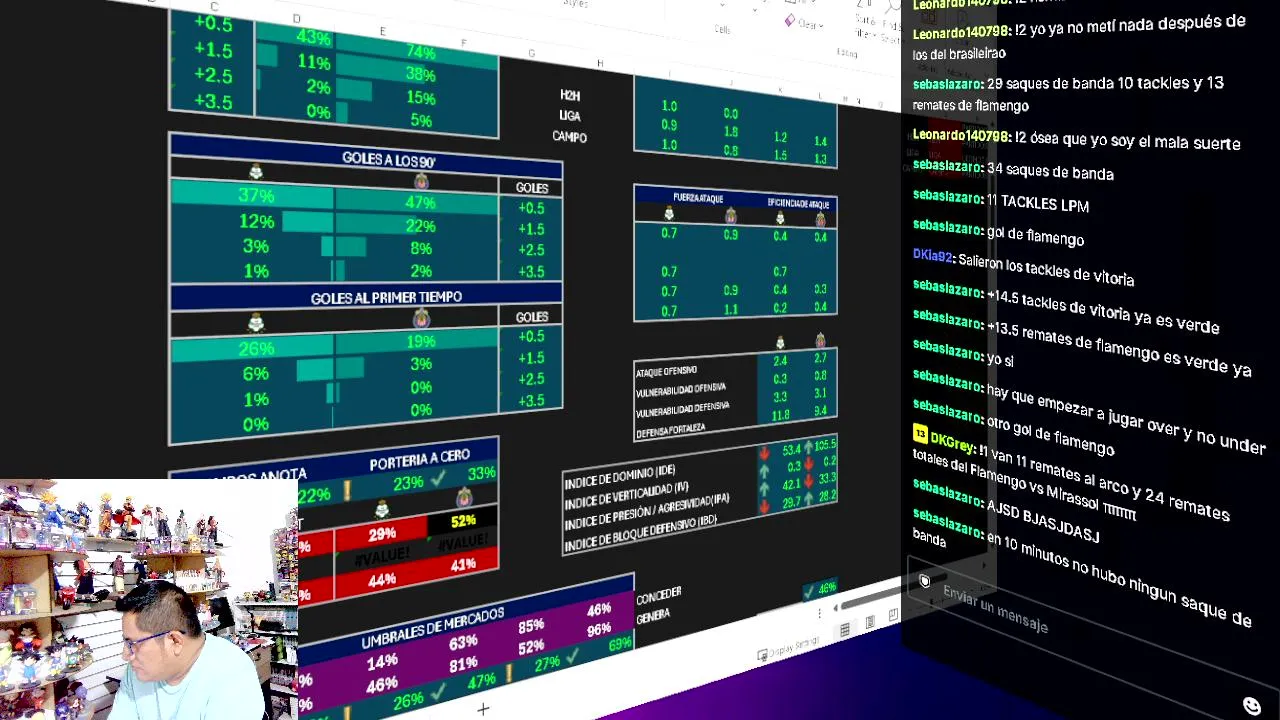Select the EFICIENCIA ATAQUE header
The image size is (1280, 720).
point(798,203)
